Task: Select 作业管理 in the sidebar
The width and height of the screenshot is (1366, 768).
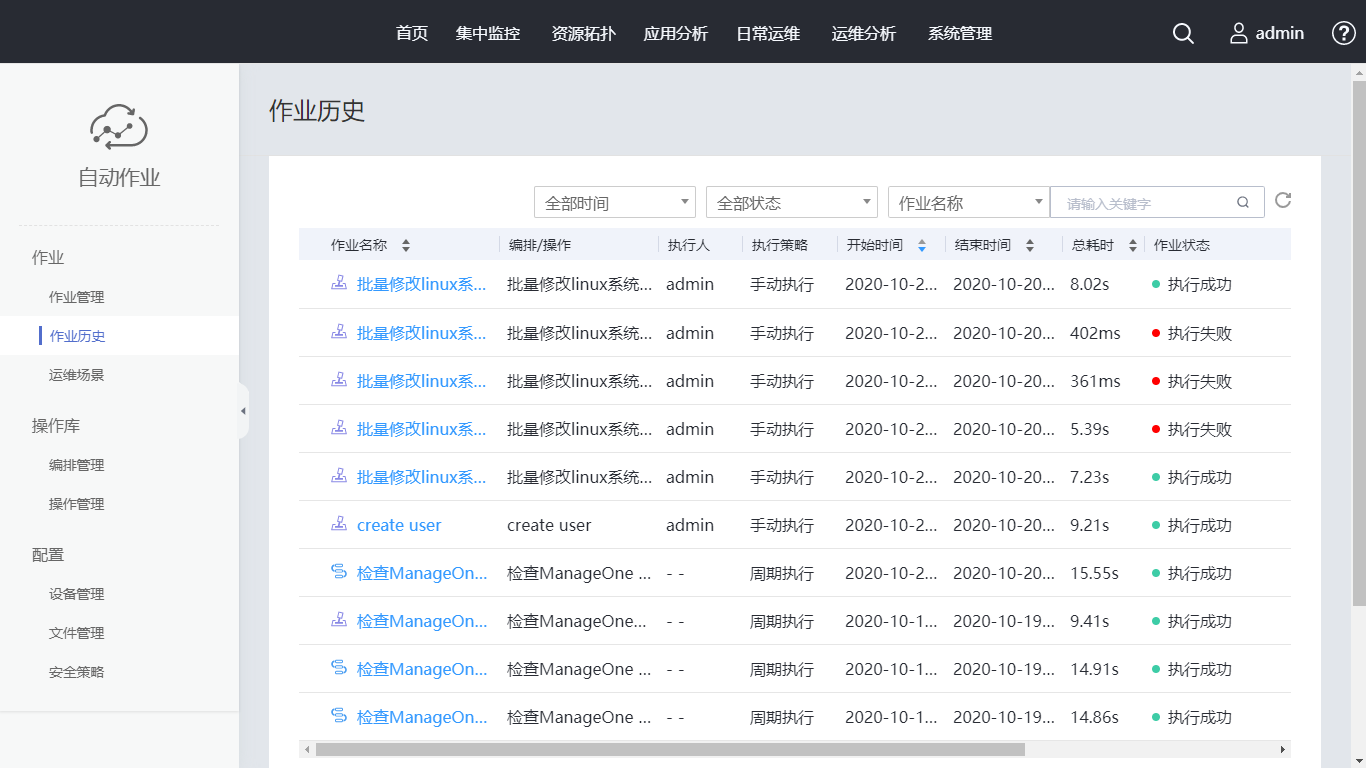Action: 76,297
